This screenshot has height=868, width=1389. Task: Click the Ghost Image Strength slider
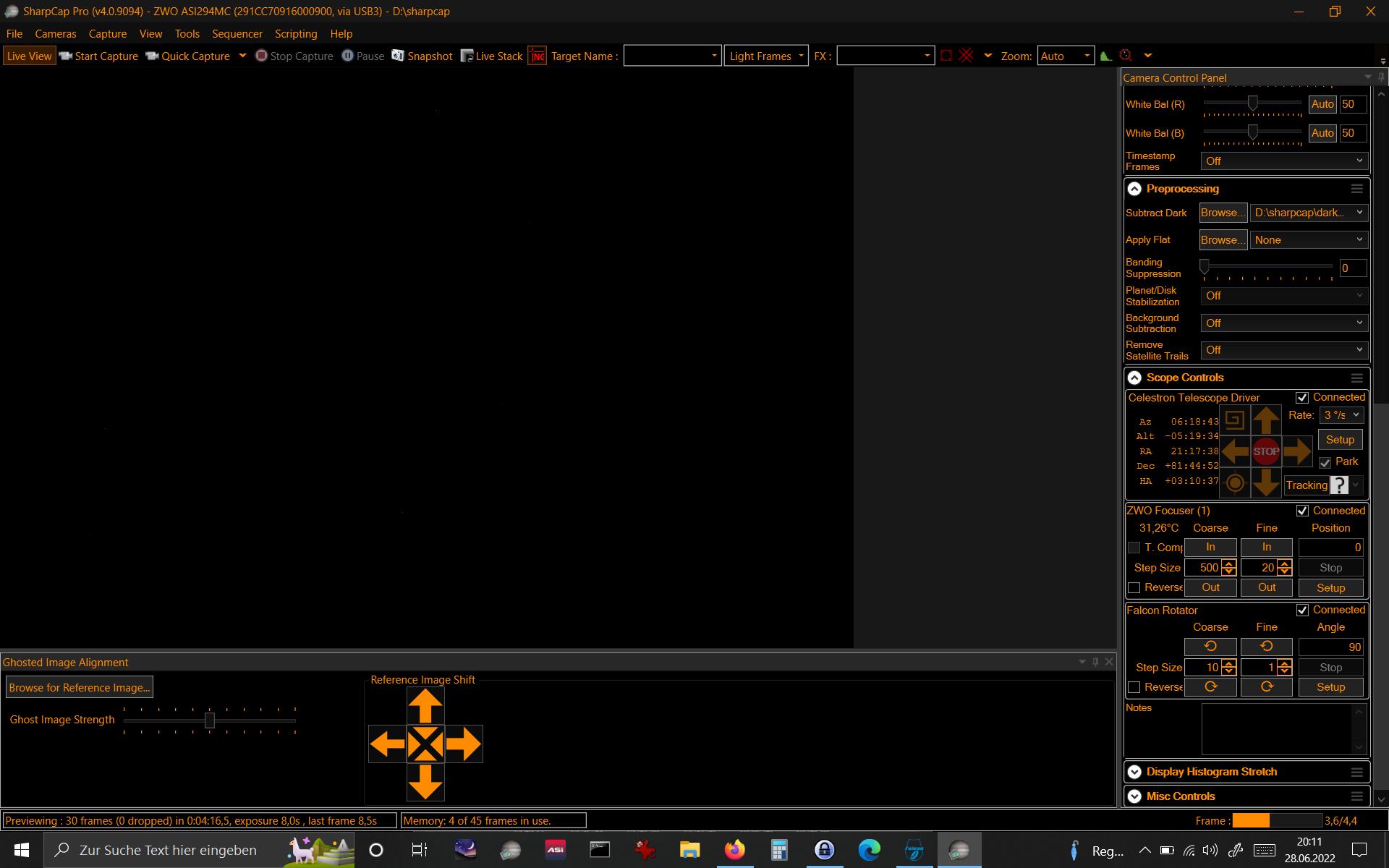click(210, 720)
